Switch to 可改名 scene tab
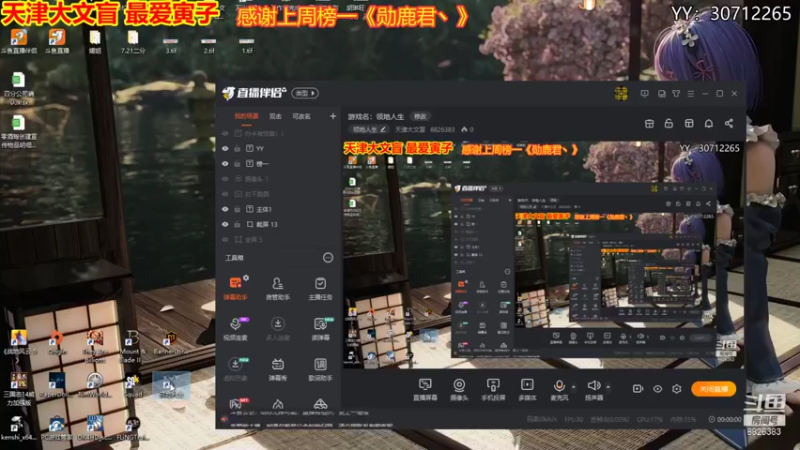800x450 pixels. coord(302,116)
